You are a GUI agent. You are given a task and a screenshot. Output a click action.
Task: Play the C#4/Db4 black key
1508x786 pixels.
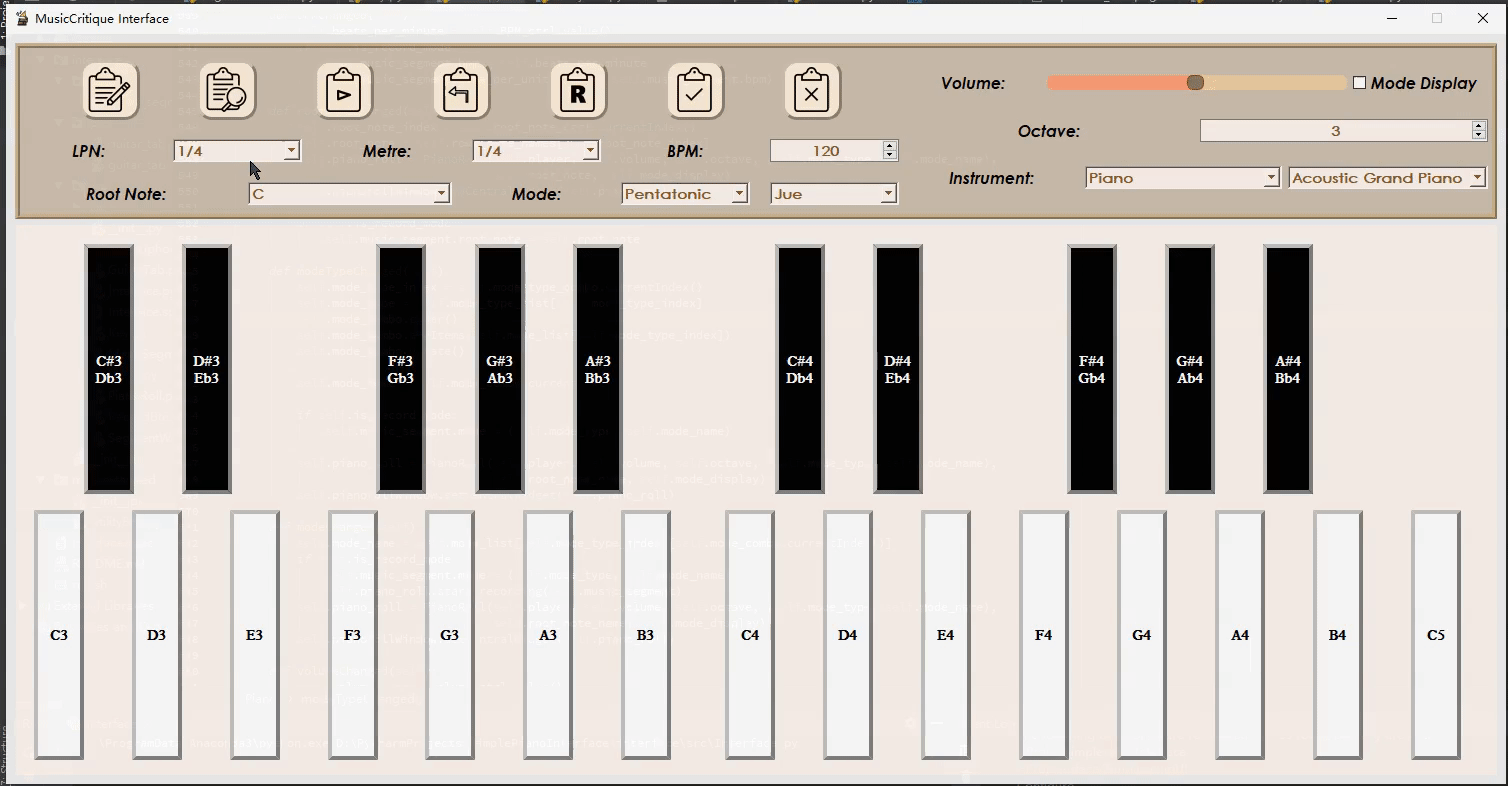pos(800,369)
